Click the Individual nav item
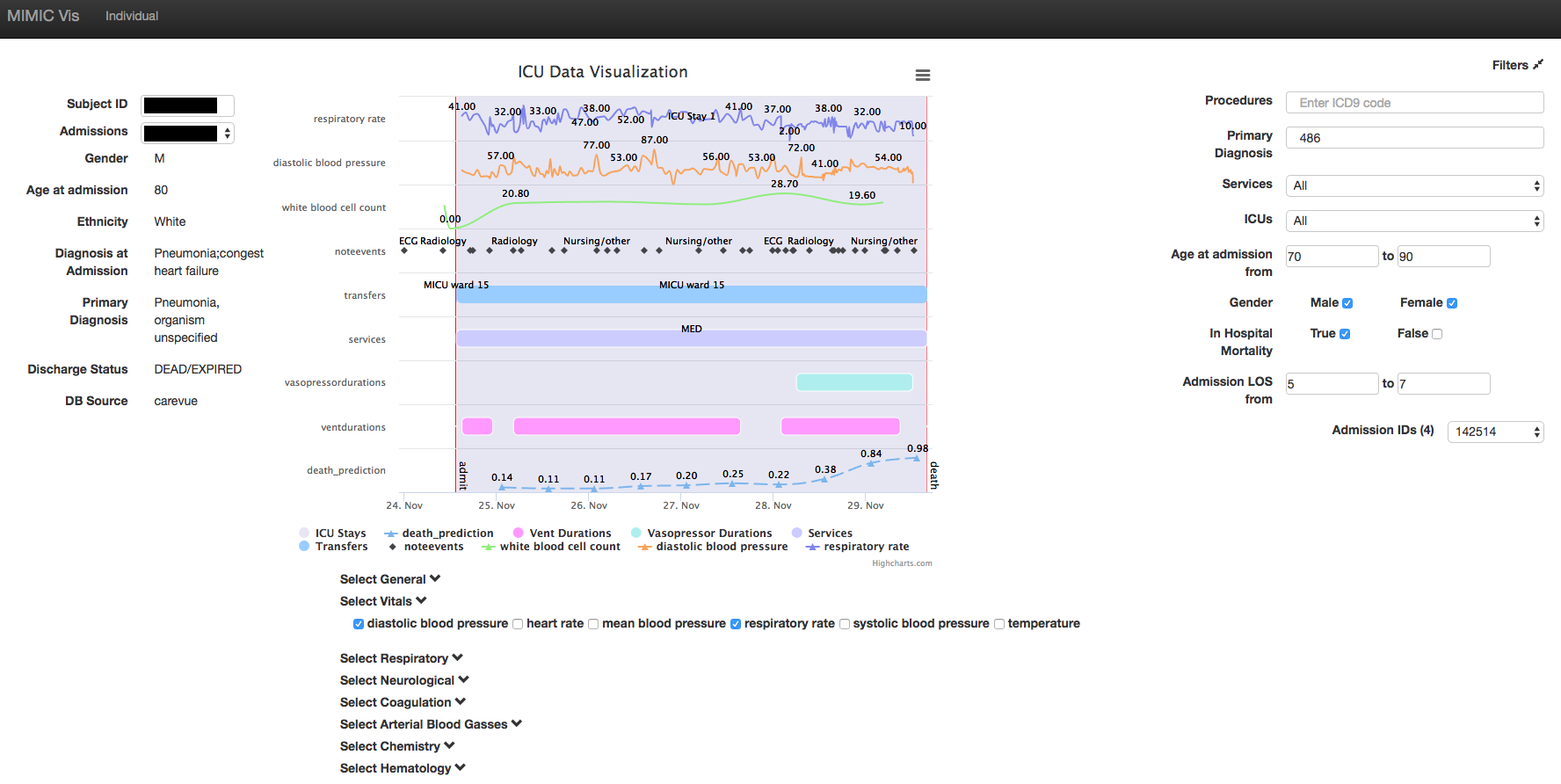The height and width of the screenshot is (784, 1561). [x=132, y=16]
